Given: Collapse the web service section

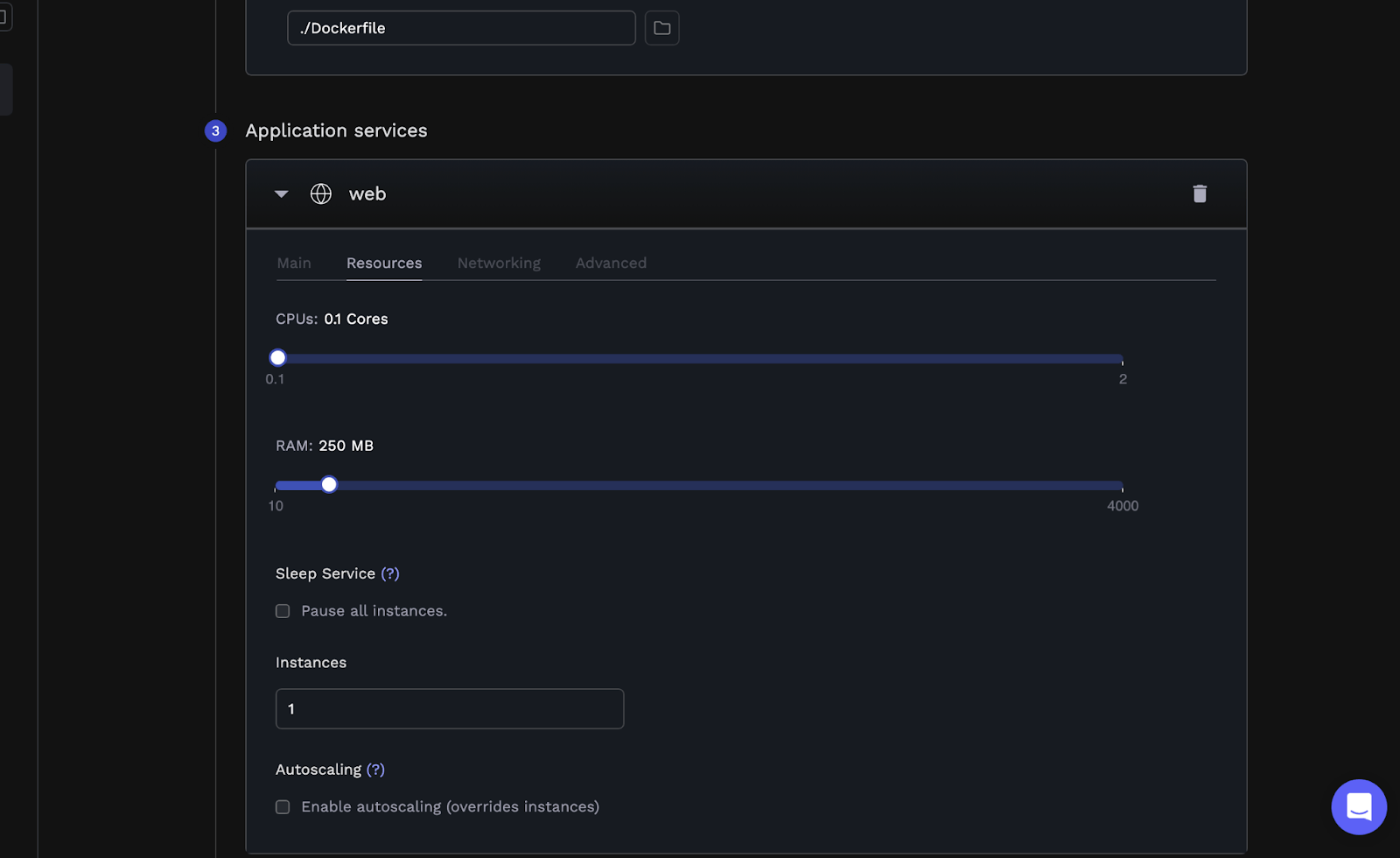Looking at the screenshot, I should 281,193.
